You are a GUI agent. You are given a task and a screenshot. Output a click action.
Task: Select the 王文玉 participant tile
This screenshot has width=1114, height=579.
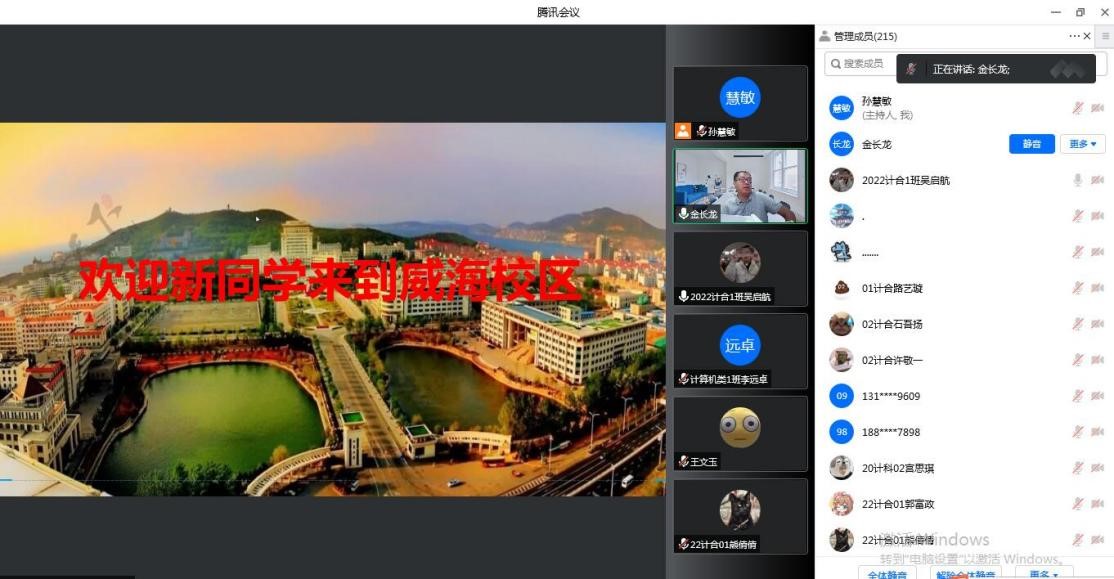point(740,433)
